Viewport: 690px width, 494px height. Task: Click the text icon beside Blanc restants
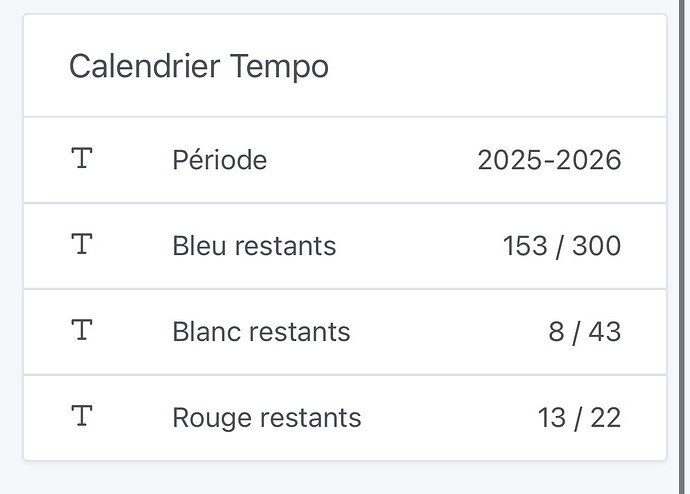point(82,330)
